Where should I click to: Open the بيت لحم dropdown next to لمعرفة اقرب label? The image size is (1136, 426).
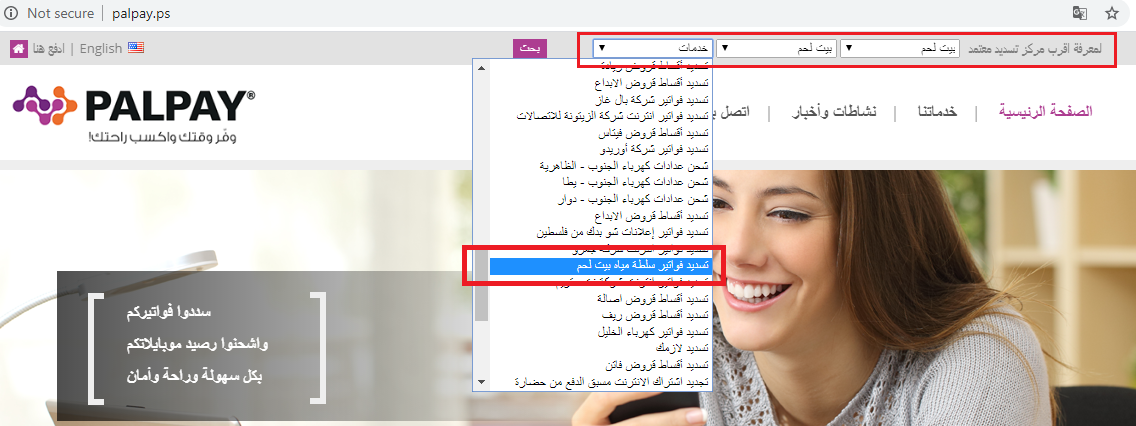(x=901, y=49)
